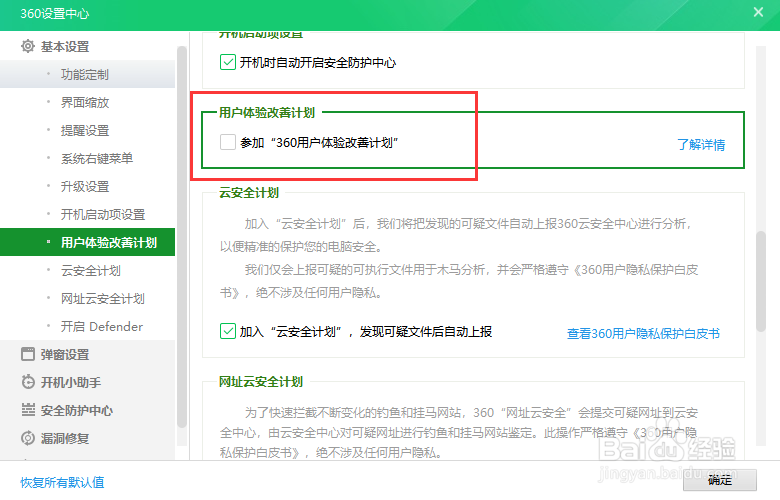Image resolution: width=780 pixels, height=500 pixels.
Task: Close the 360设置中心 window
Action: point(758,12)
